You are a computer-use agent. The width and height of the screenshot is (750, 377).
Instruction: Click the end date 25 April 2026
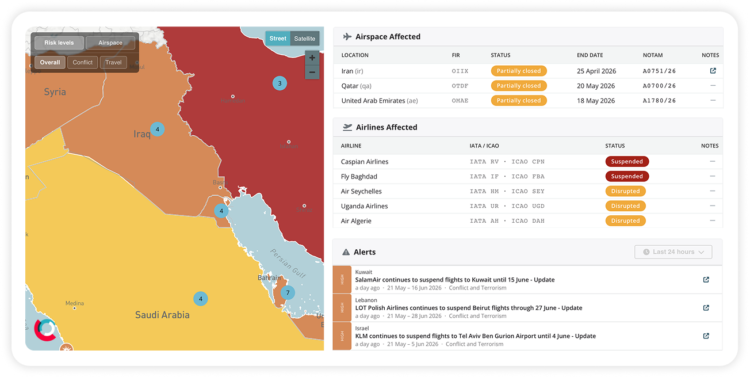[596, 71]
